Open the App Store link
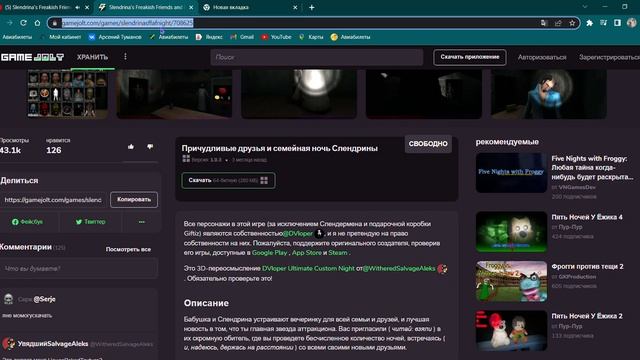Viewport: 640px width, 360px height. [307, 253]
